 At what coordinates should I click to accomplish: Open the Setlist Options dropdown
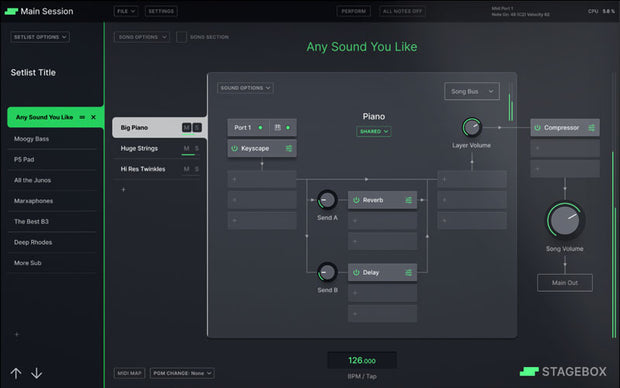point(40,37)
